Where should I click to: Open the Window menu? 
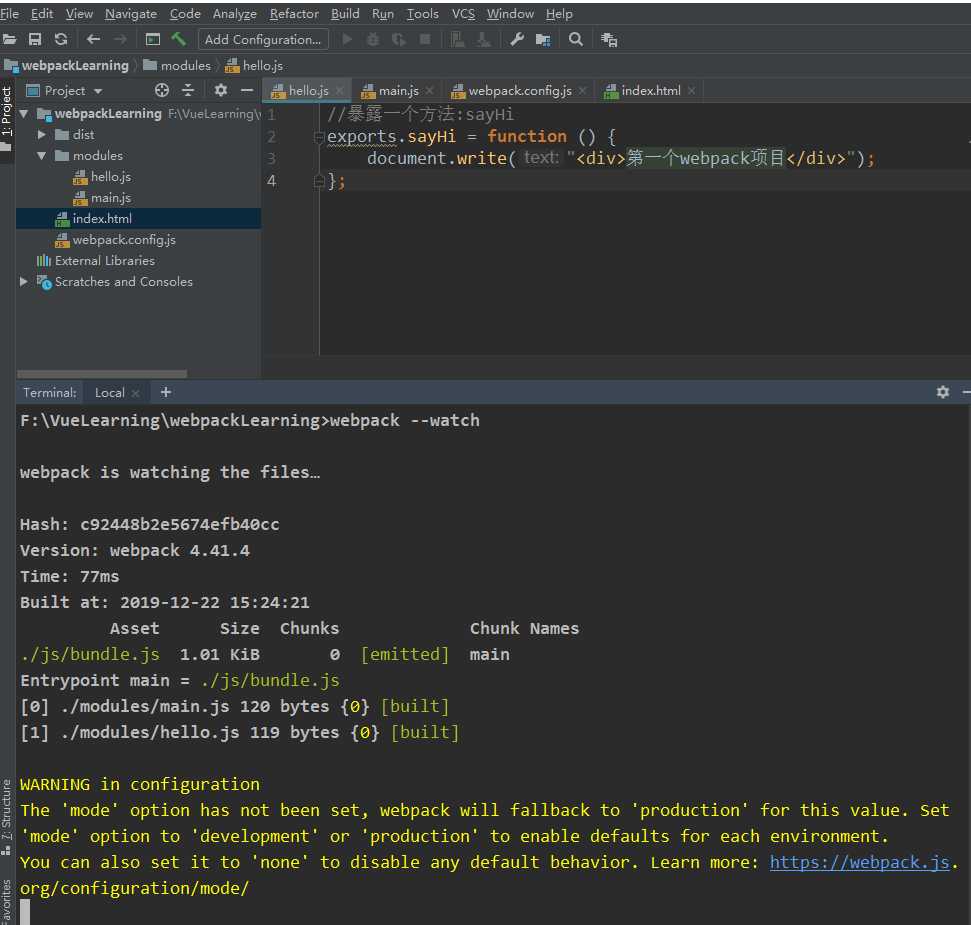point(510,14)
